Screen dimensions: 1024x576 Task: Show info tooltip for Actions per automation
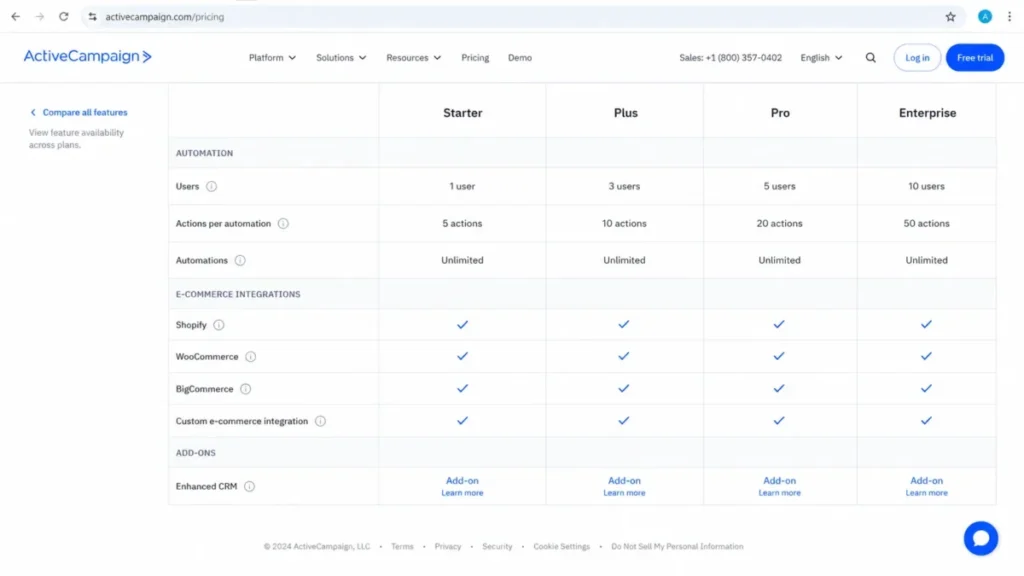[283, 224]
